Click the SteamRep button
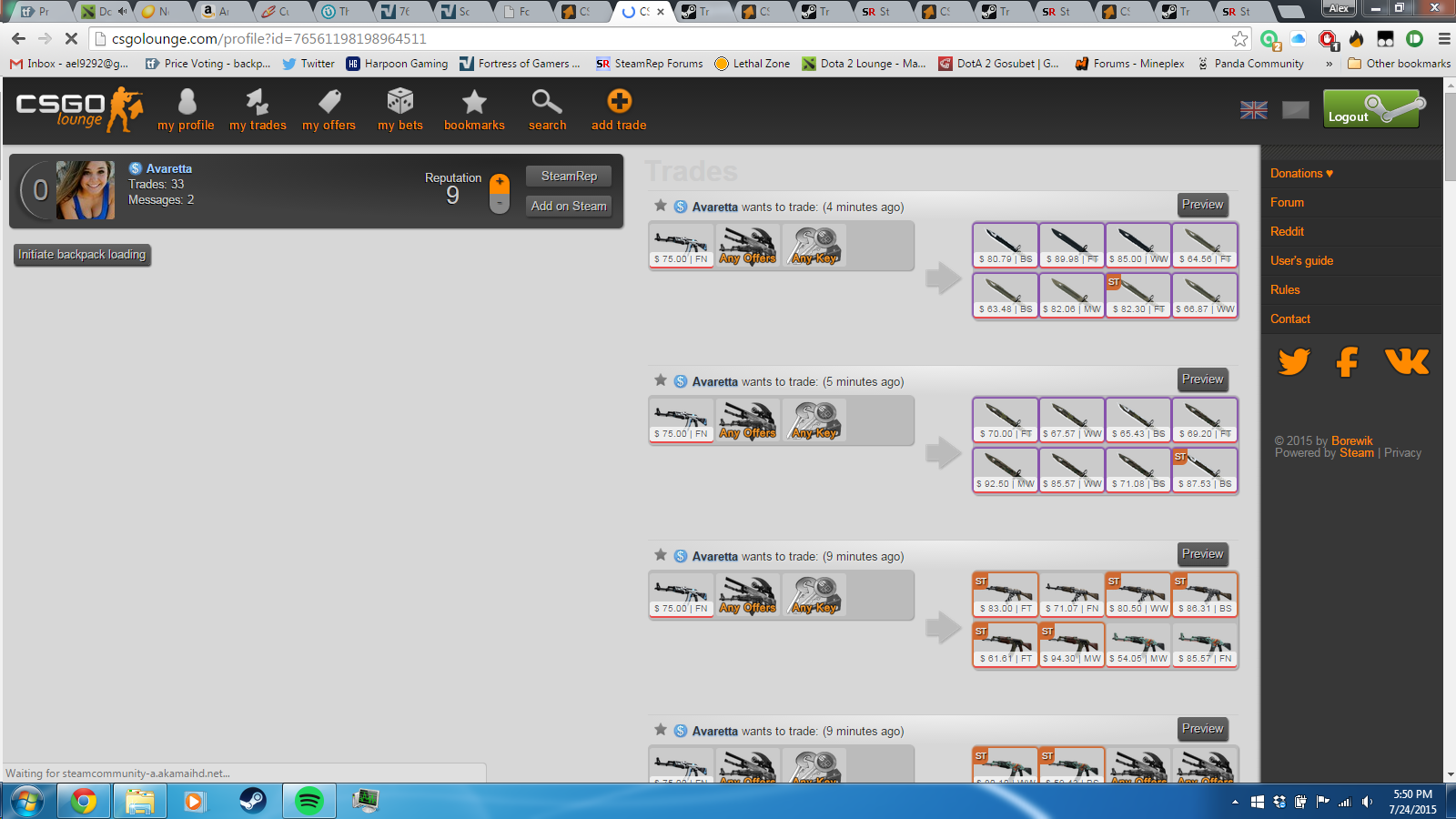Image resolution: width=1456 pixels, height=819 pixels. click(569, 176)
